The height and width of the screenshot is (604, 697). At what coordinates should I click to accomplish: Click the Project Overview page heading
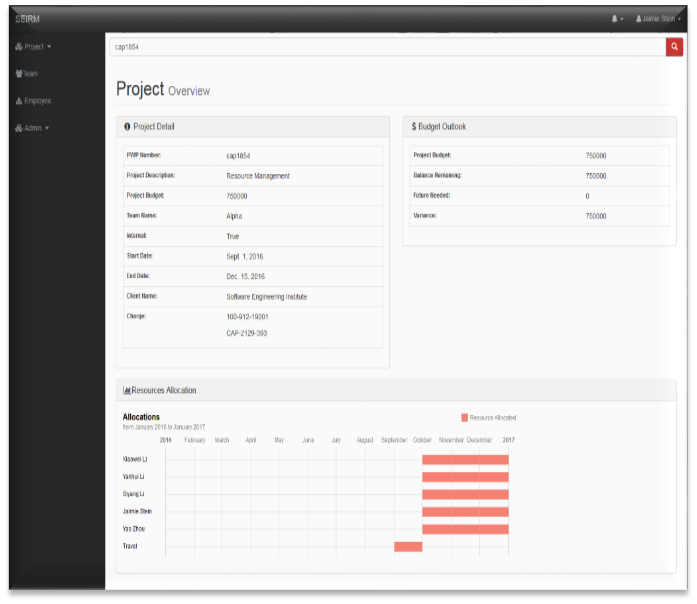[x=163, y=89]
